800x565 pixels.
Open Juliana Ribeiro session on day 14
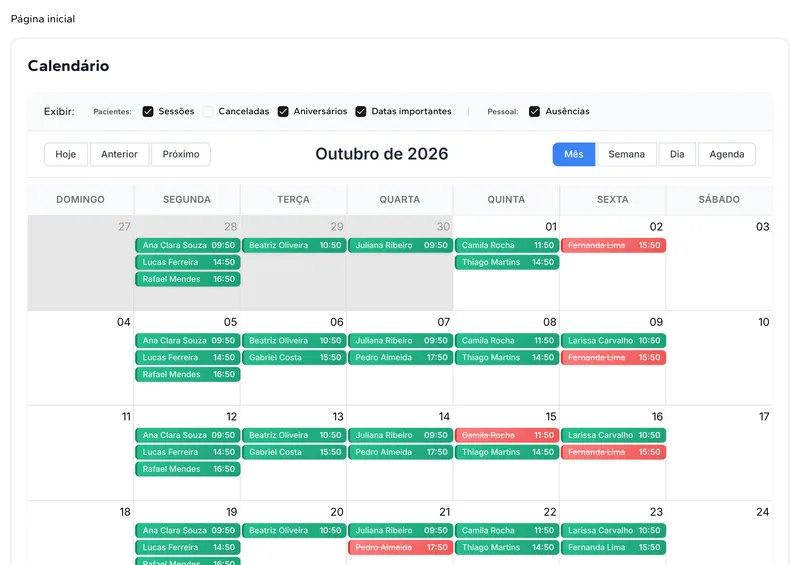pyautogui.click(x=401, y=435)
